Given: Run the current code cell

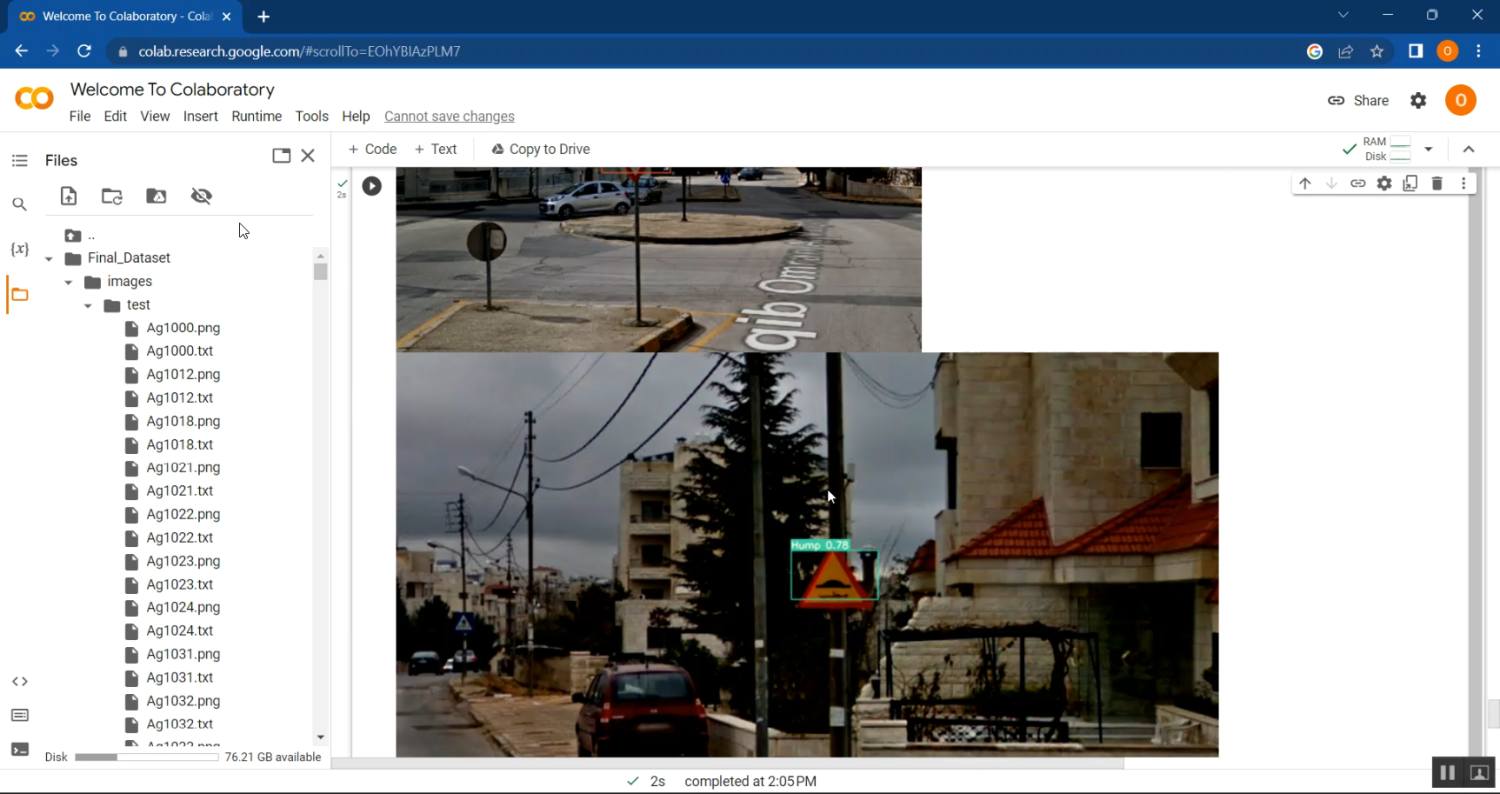Looking at the screenshot, I should [371, 186].
